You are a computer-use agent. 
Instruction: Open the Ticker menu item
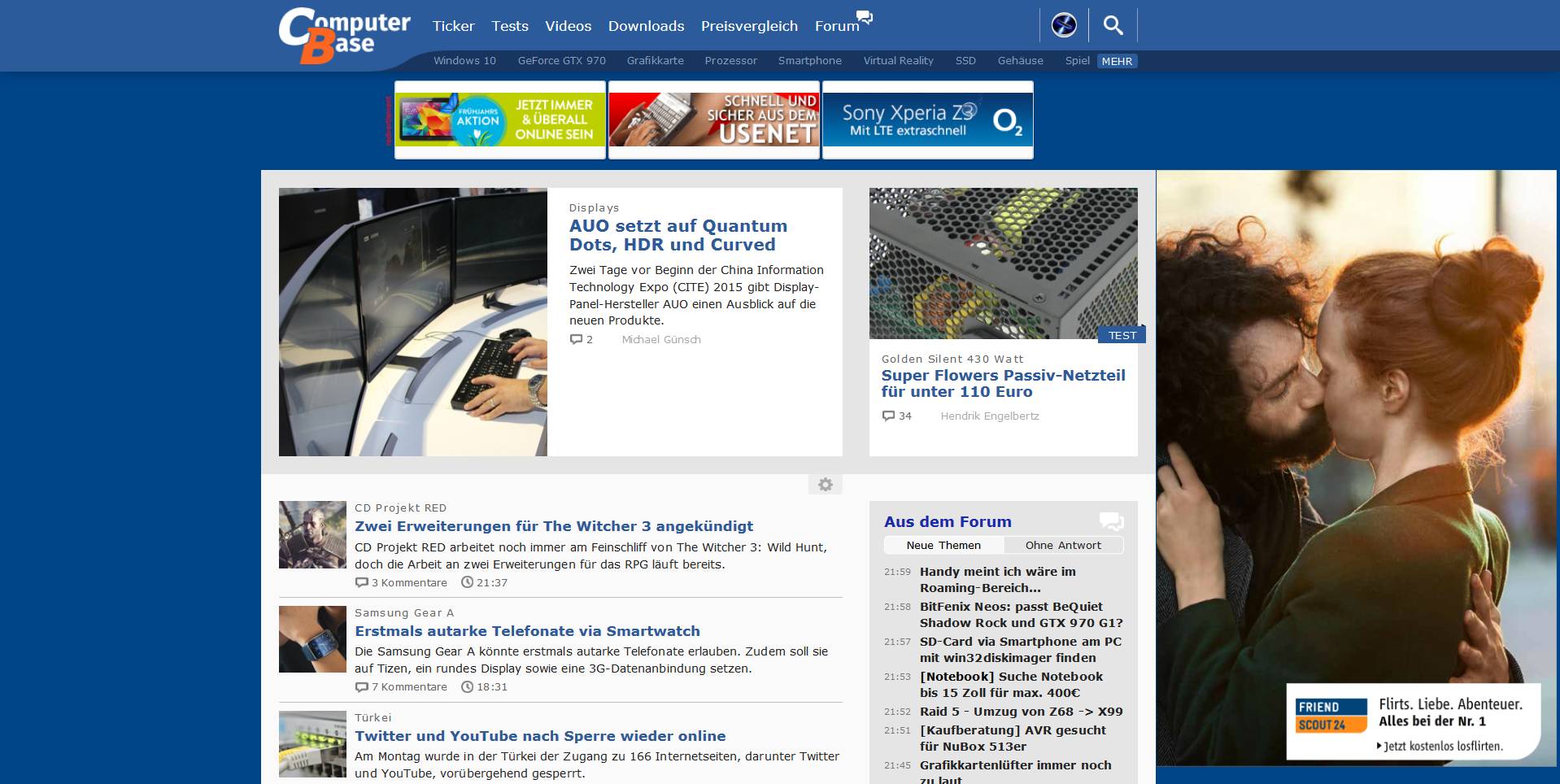pyautogui.click(x=453, y=26)
